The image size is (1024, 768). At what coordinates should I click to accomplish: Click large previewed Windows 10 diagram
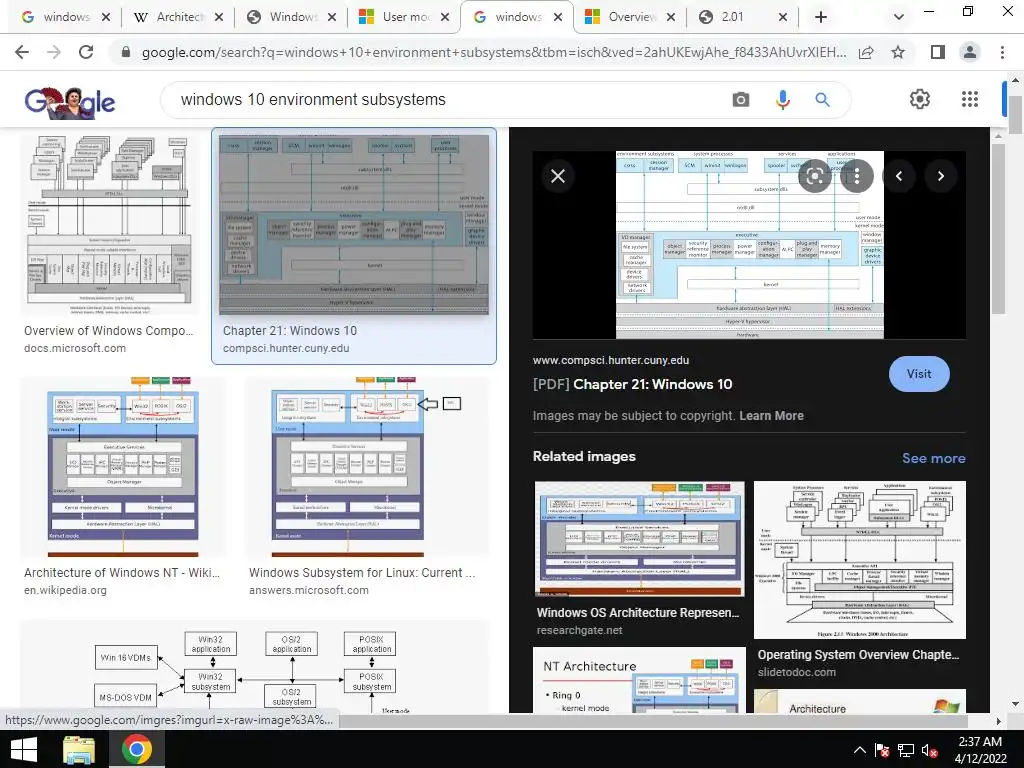click(750, 245)
